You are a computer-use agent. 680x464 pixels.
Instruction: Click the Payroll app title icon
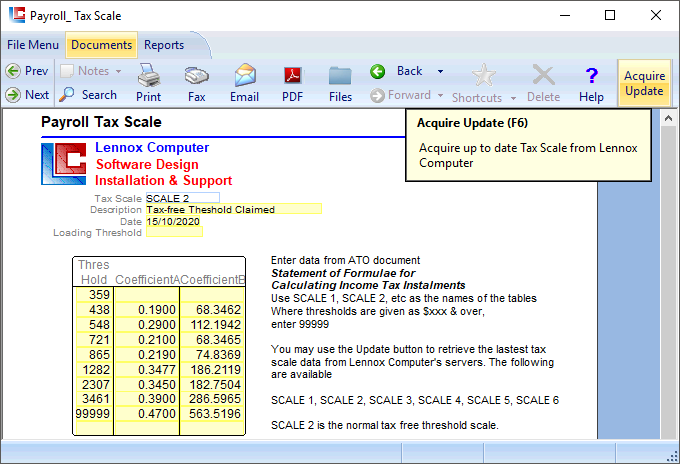click(17, 15)
